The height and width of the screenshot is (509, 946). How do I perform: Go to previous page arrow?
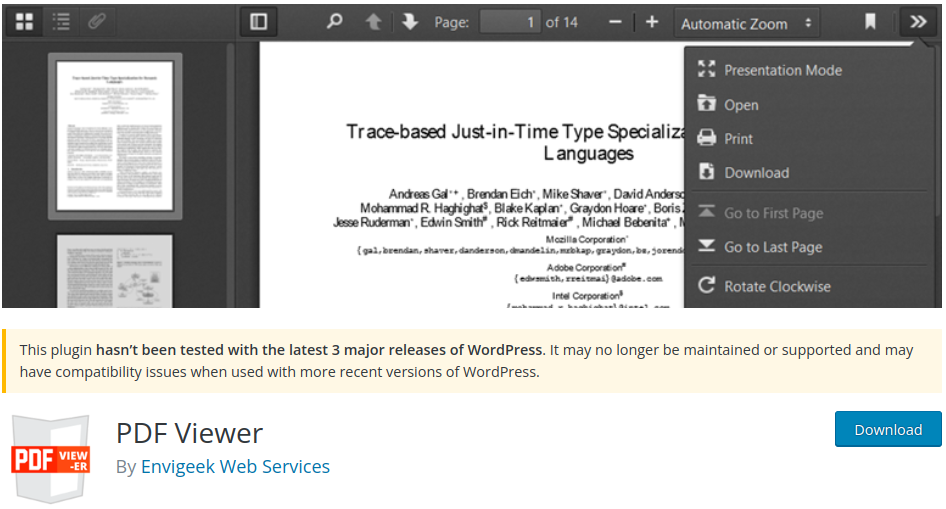coord(373,22)
